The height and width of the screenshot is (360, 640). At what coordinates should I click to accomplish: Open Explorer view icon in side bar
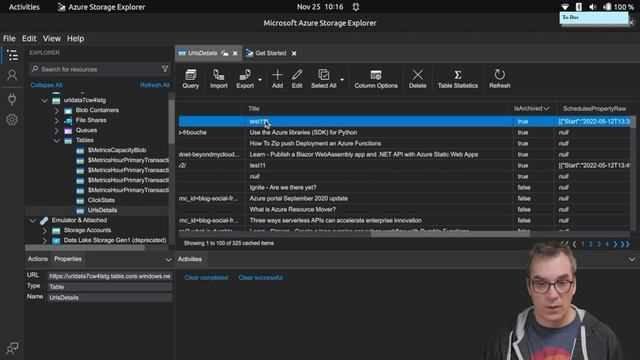coord(12,55)
